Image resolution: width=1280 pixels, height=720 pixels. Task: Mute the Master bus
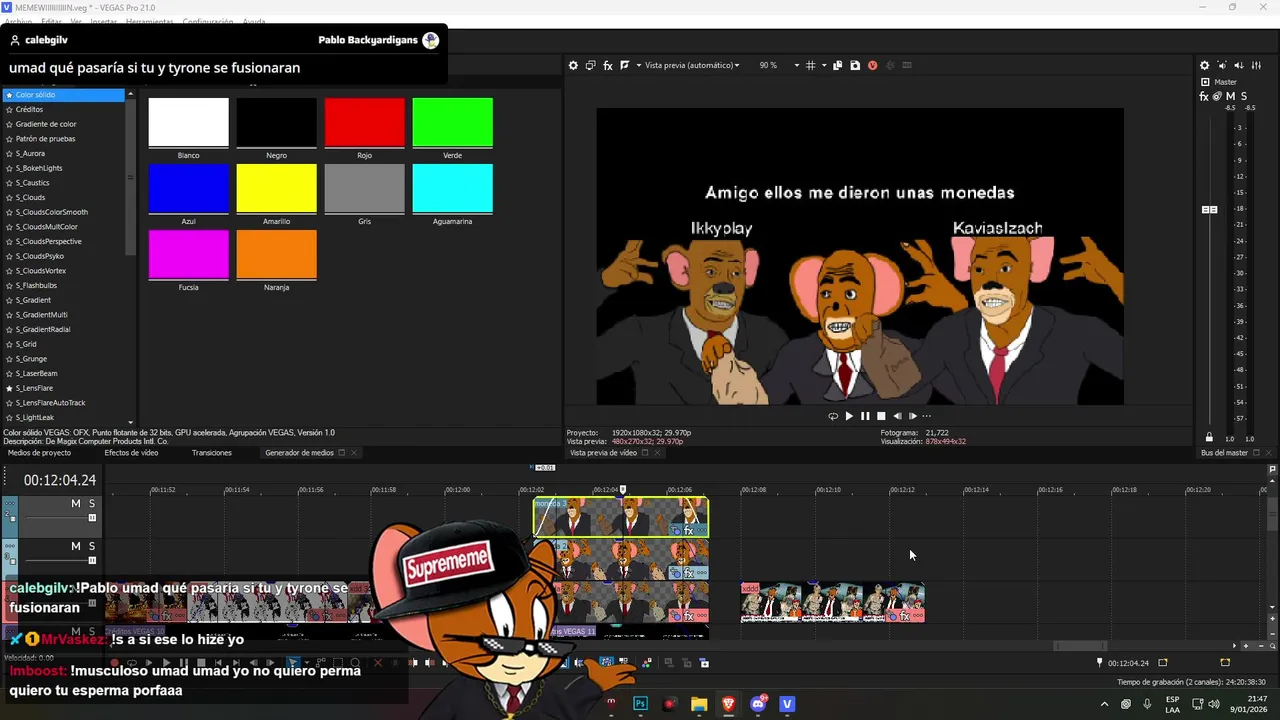pyautogui.click(x=1230, y=96)
